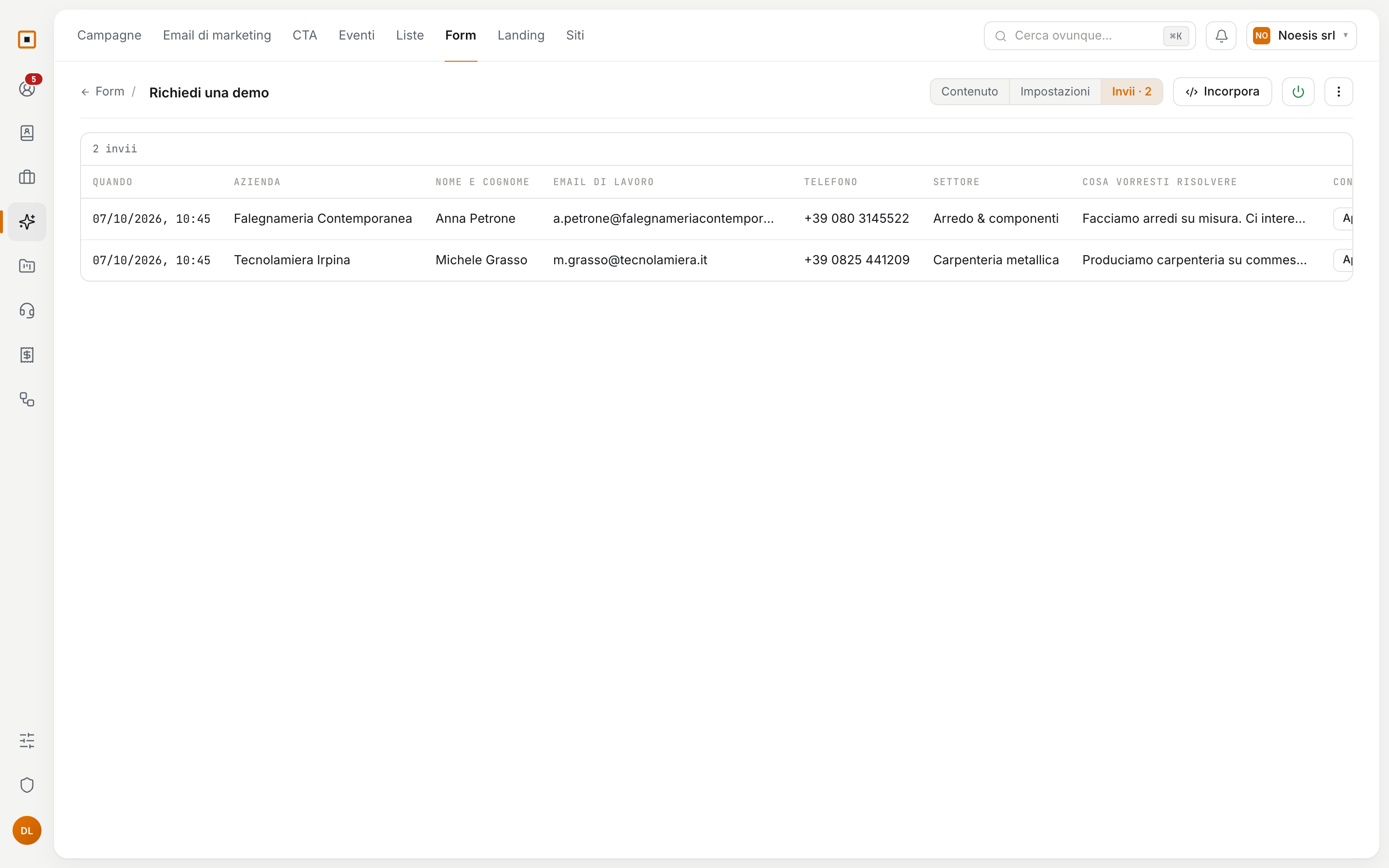Viewport: 1389px width, 868px height.
Task: Open the notifications bell
Action: pos(1221,36)
